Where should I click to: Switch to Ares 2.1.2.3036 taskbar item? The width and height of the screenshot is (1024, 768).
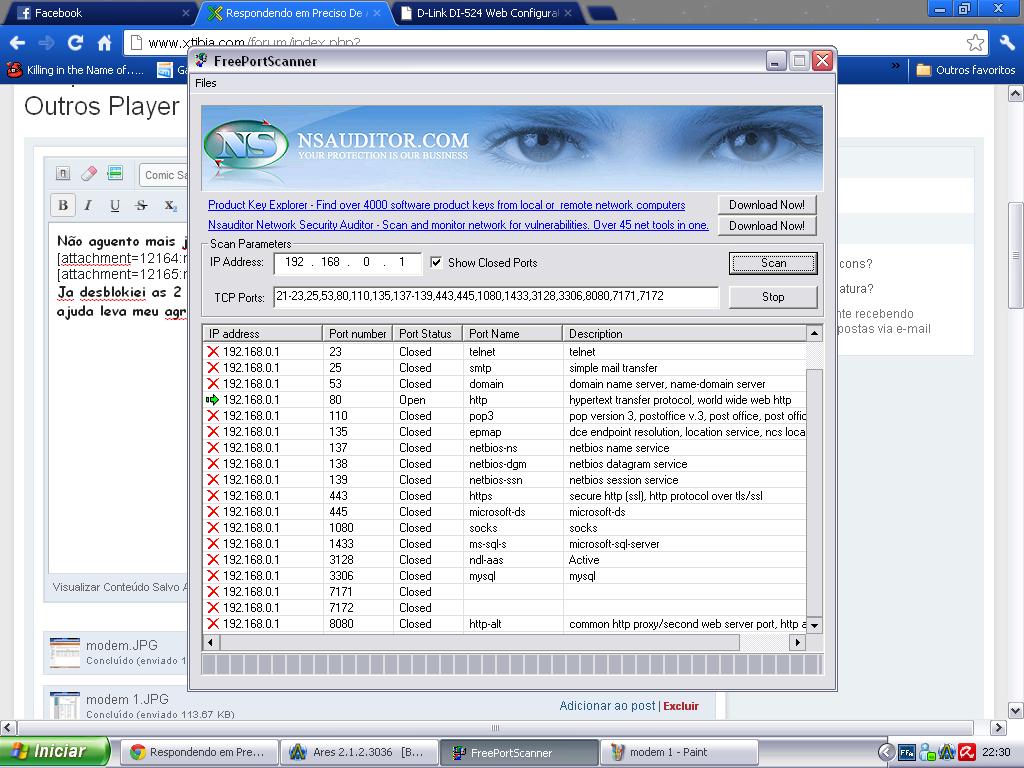(x=360, y=752)
